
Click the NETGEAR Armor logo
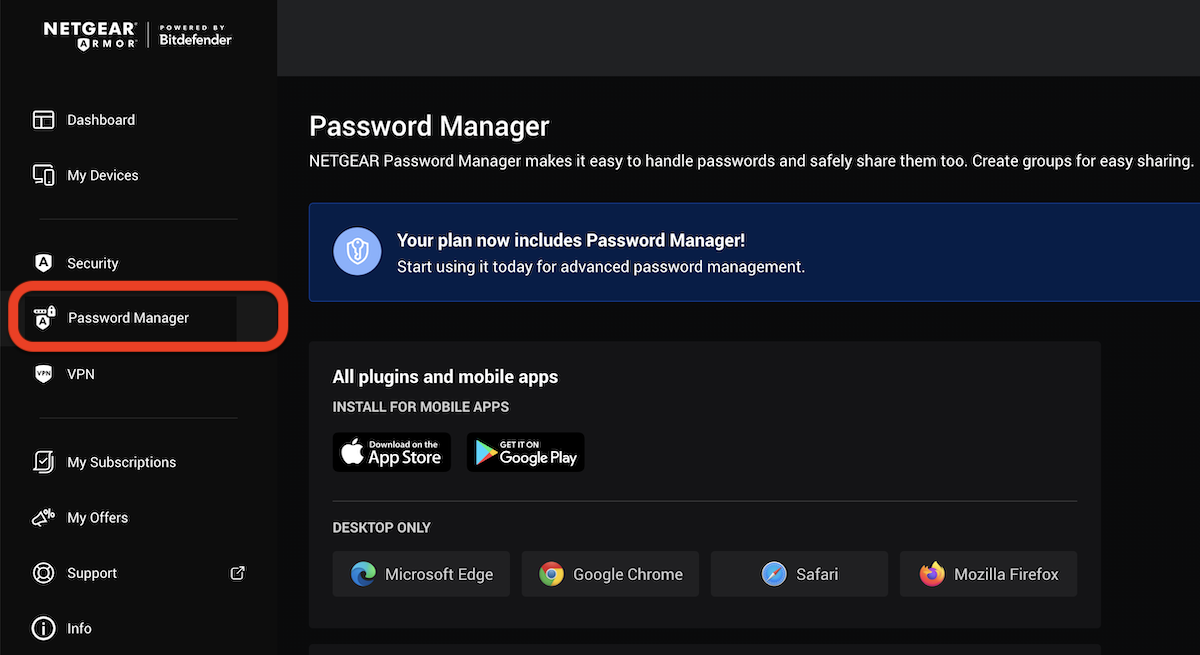[x=89, y=35]
